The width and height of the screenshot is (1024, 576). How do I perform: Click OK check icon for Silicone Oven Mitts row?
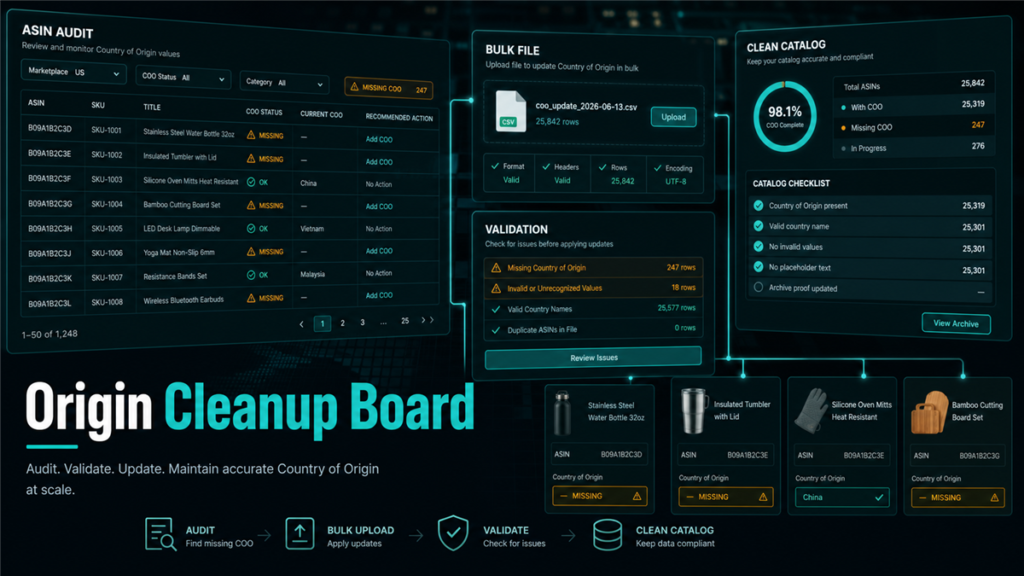(x=251, y=182)
